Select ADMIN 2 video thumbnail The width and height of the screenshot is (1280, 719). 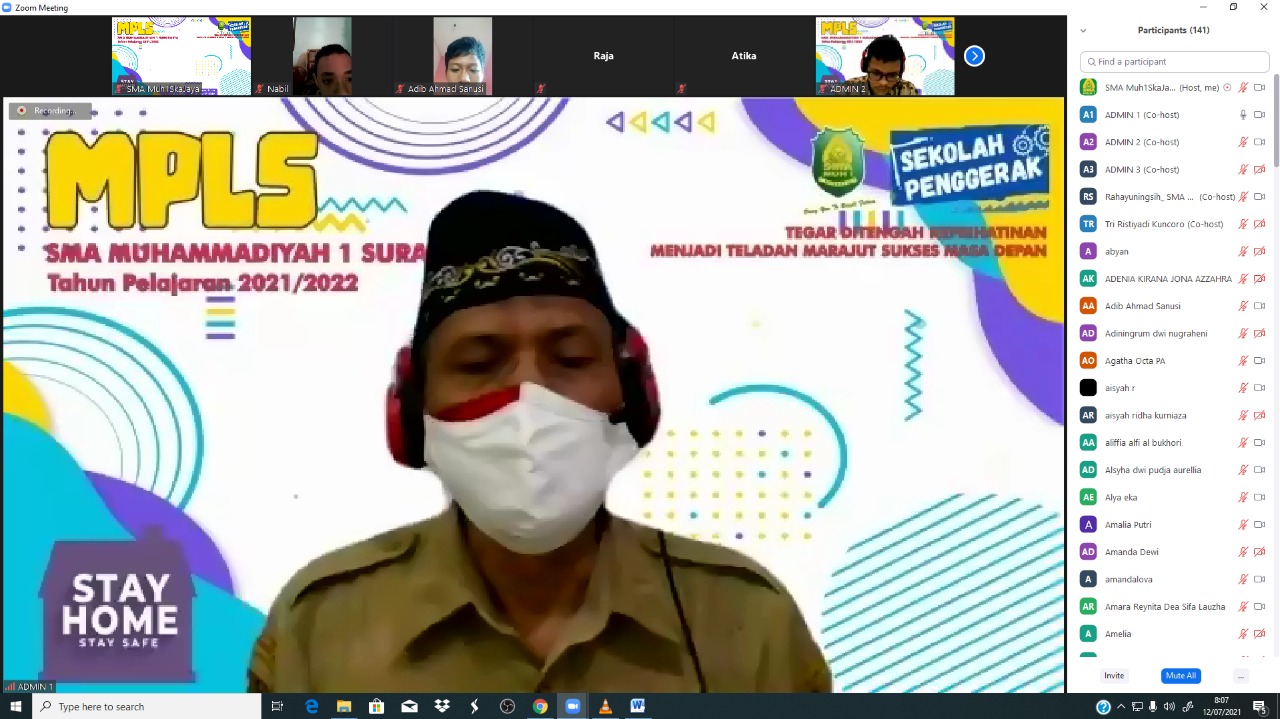[885, 56]
